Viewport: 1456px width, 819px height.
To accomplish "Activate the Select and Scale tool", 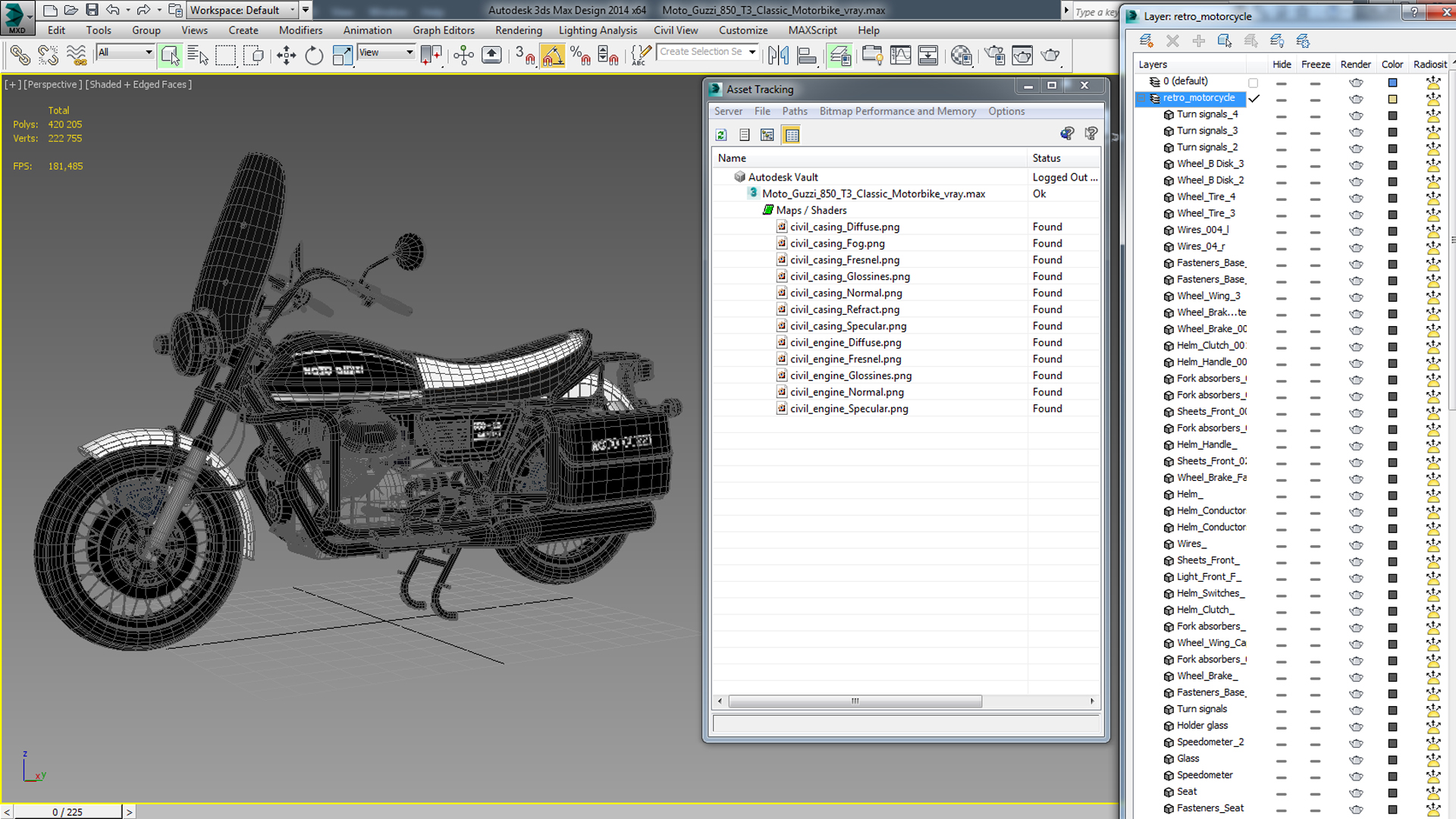I will pos(342,55).
